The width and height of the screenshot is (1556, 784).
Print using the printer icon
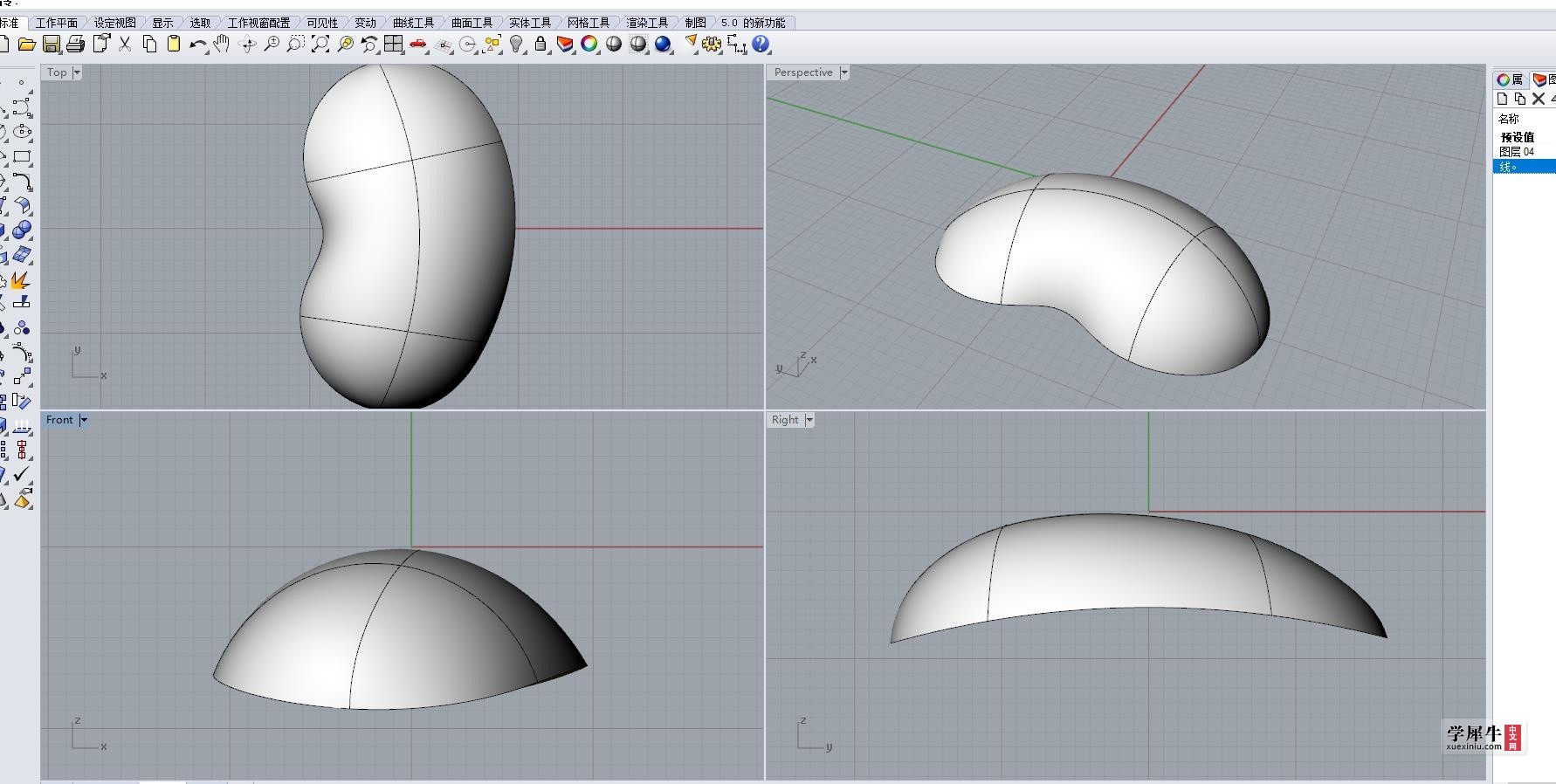(x=76, y=45)
